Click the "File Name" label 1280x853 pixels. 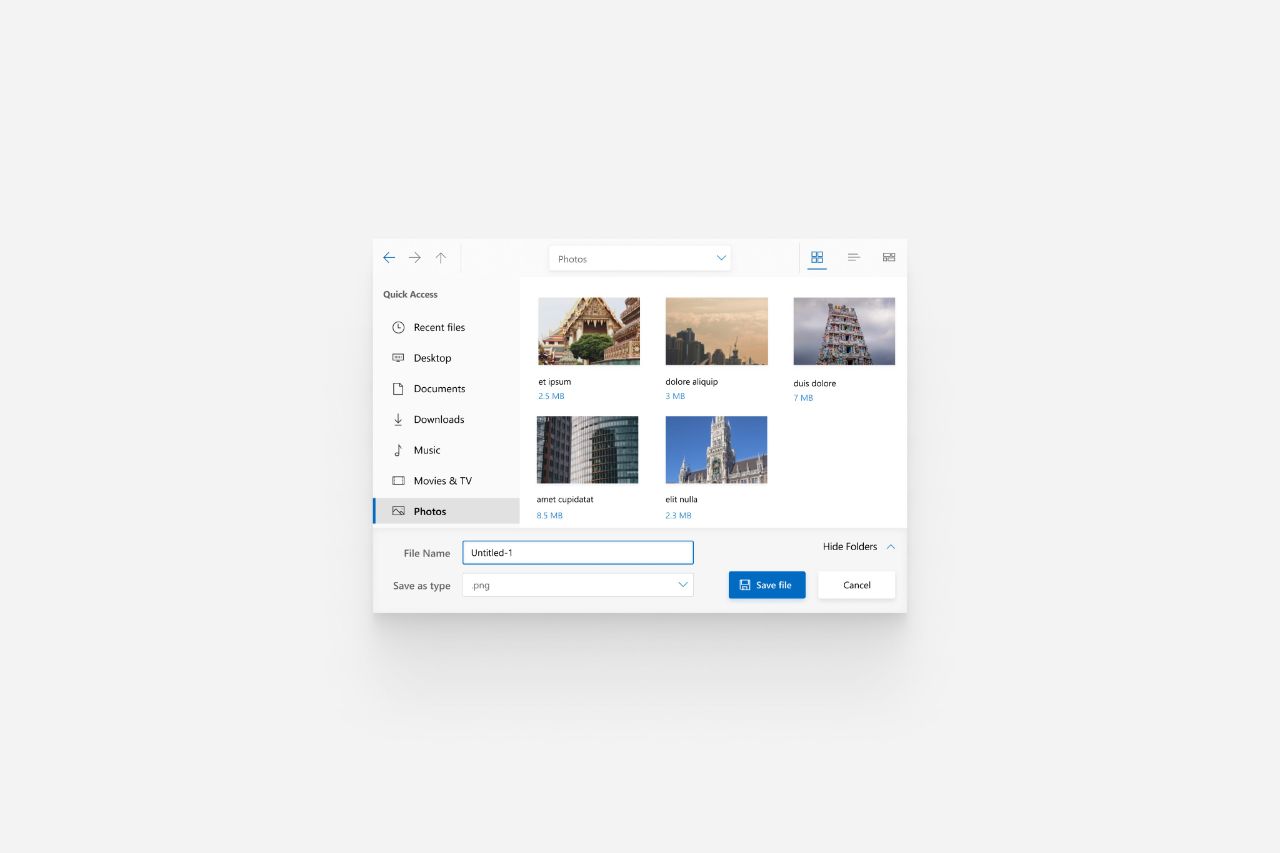(x=427, y=553)
